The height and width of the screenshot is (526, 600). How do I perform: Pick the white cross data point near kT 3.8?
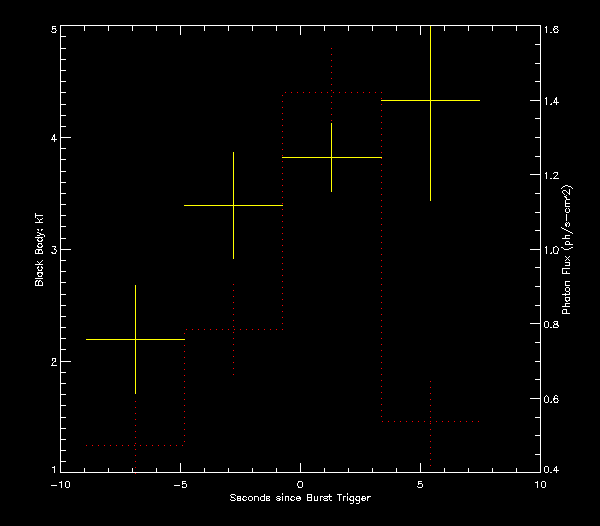pos(331,158)
